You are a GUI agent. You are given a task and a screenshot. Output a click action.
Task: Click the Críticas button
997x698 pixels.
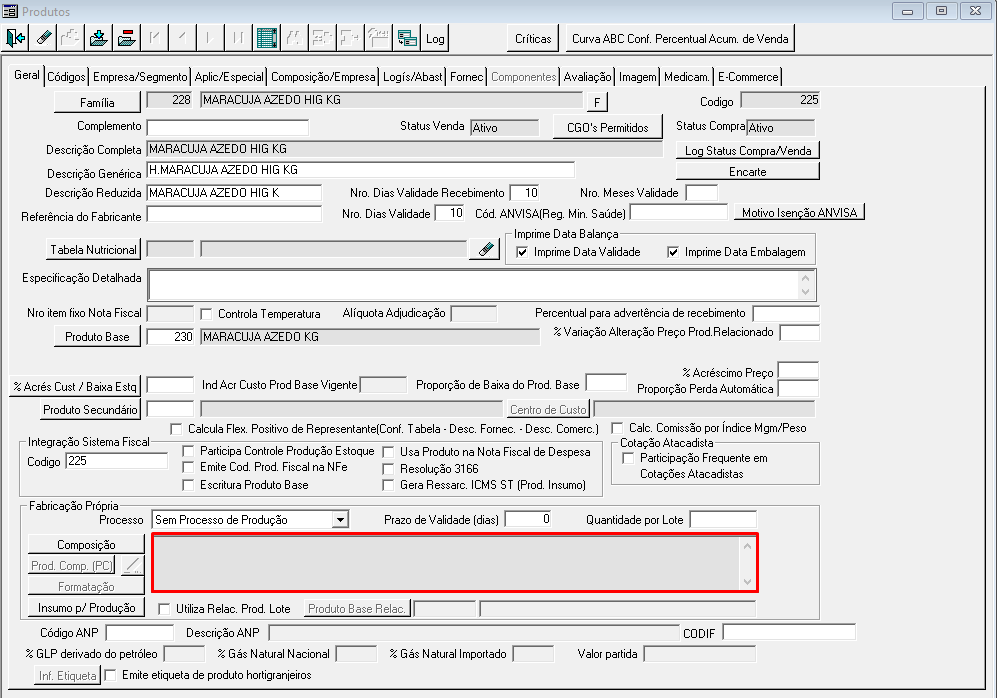tap(533, 39)
